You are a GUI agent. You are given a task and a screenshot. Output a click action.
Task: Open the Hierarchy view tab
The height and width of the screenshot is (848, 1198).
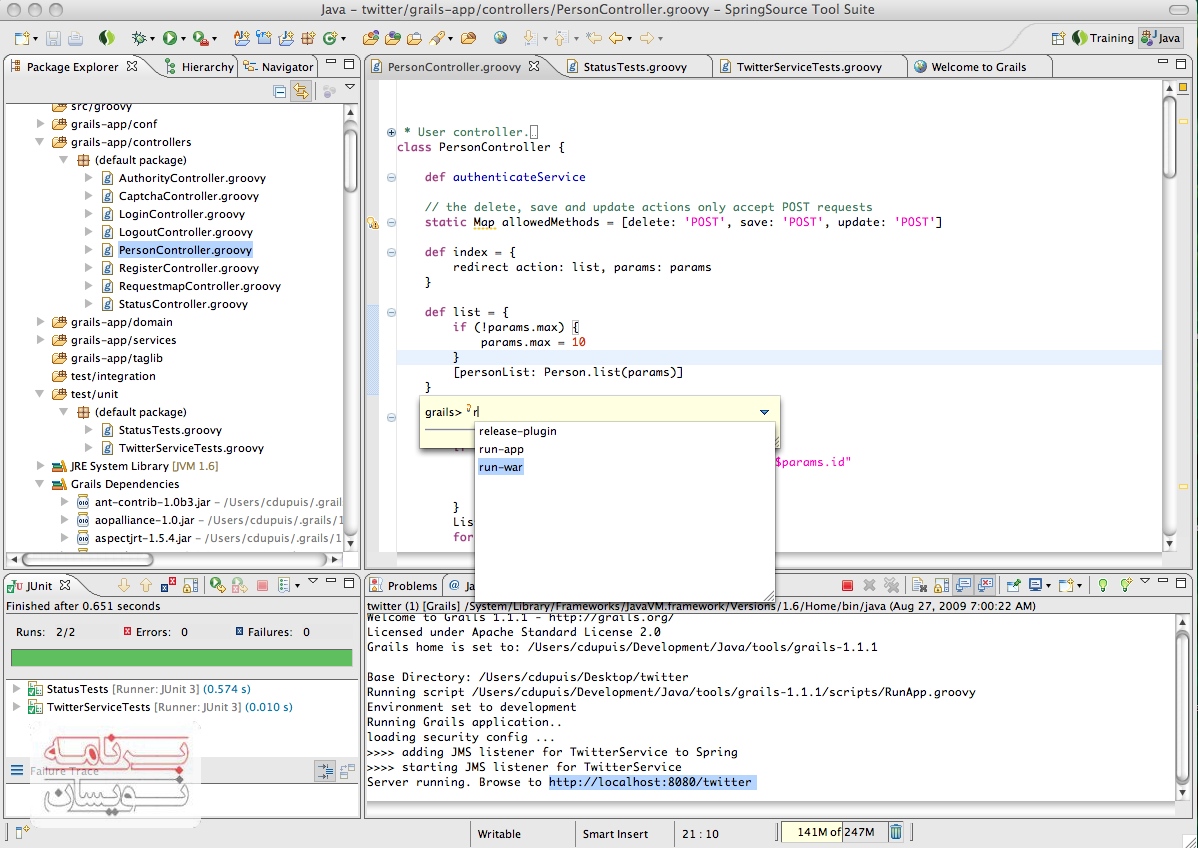(206, 67)
